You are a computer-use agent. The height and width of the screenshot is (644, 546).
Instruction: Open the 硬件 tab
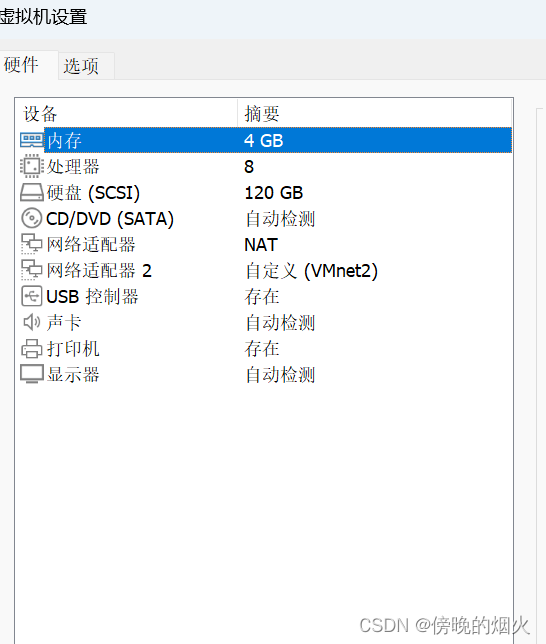(21, 65)
